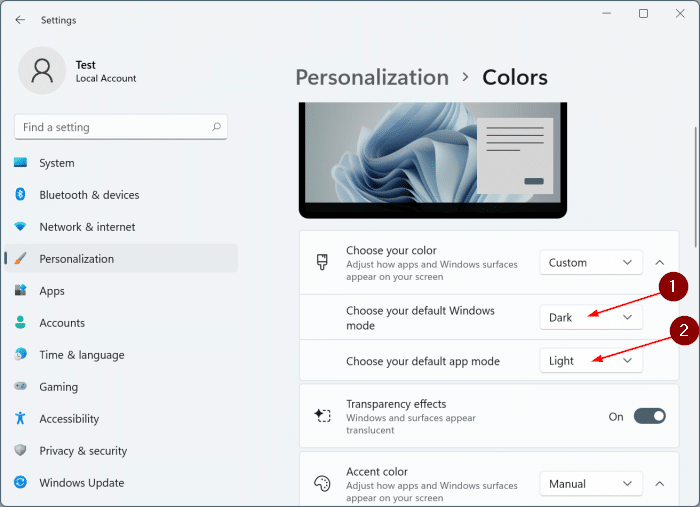Click Test Local Account name

[106, 71]
